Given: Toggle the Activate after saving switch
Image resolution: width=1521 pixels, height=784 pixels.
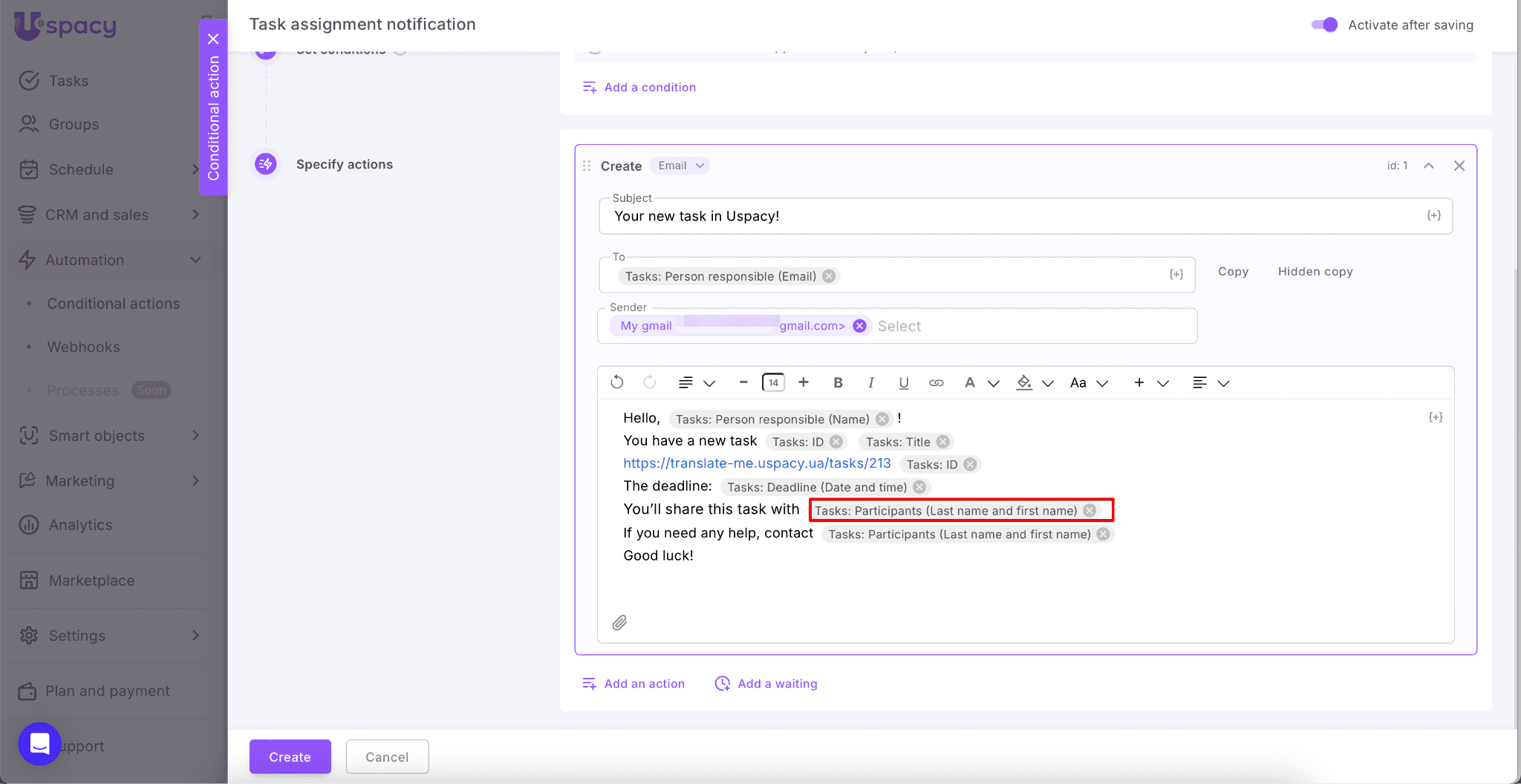Looking at the screenshot, I should (x=1324, y=24).
